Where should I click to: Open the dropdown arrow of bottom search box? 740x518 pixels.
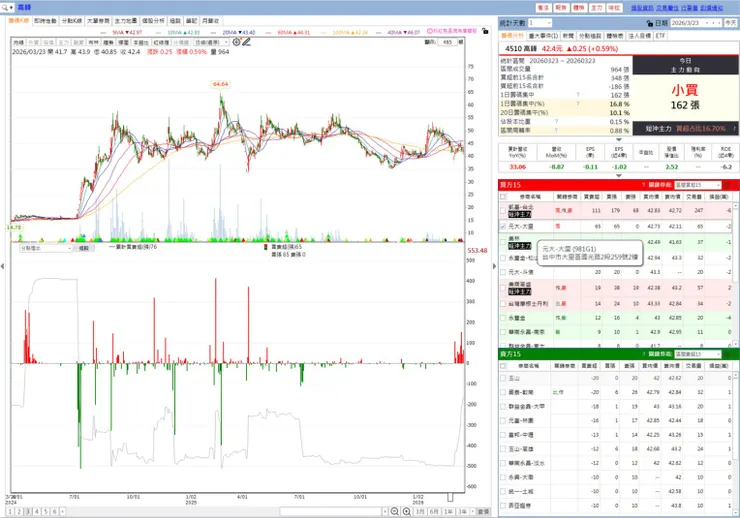click(385, 511)
